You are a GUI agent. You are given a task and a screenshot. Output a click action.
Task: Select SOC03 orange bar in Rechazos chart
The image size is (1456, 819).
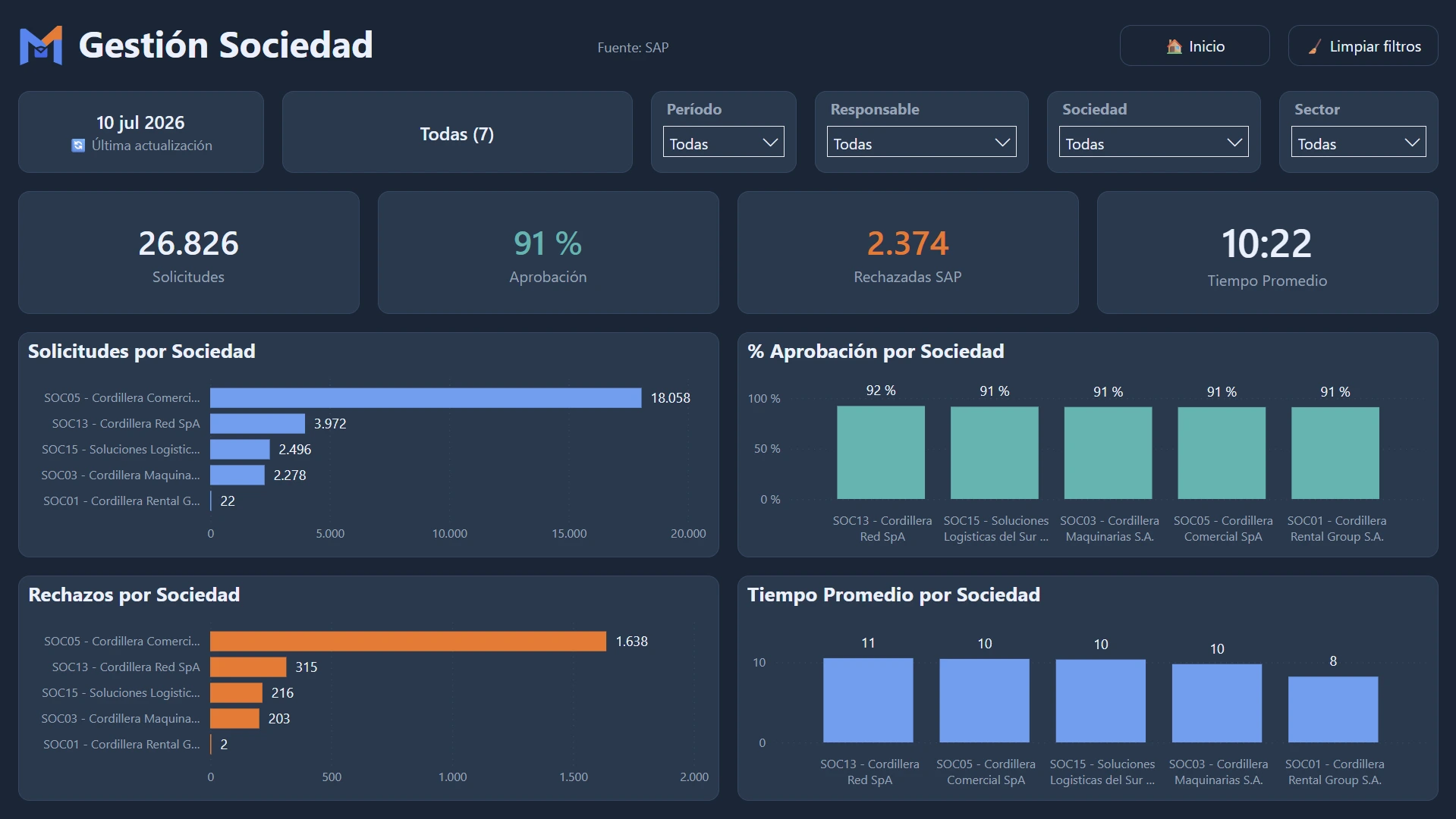234,719
